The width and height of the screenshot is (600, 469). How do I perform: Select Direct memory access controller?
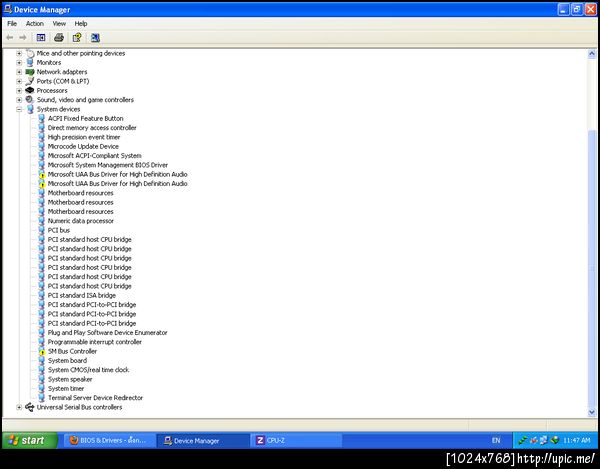coord(92,128)
